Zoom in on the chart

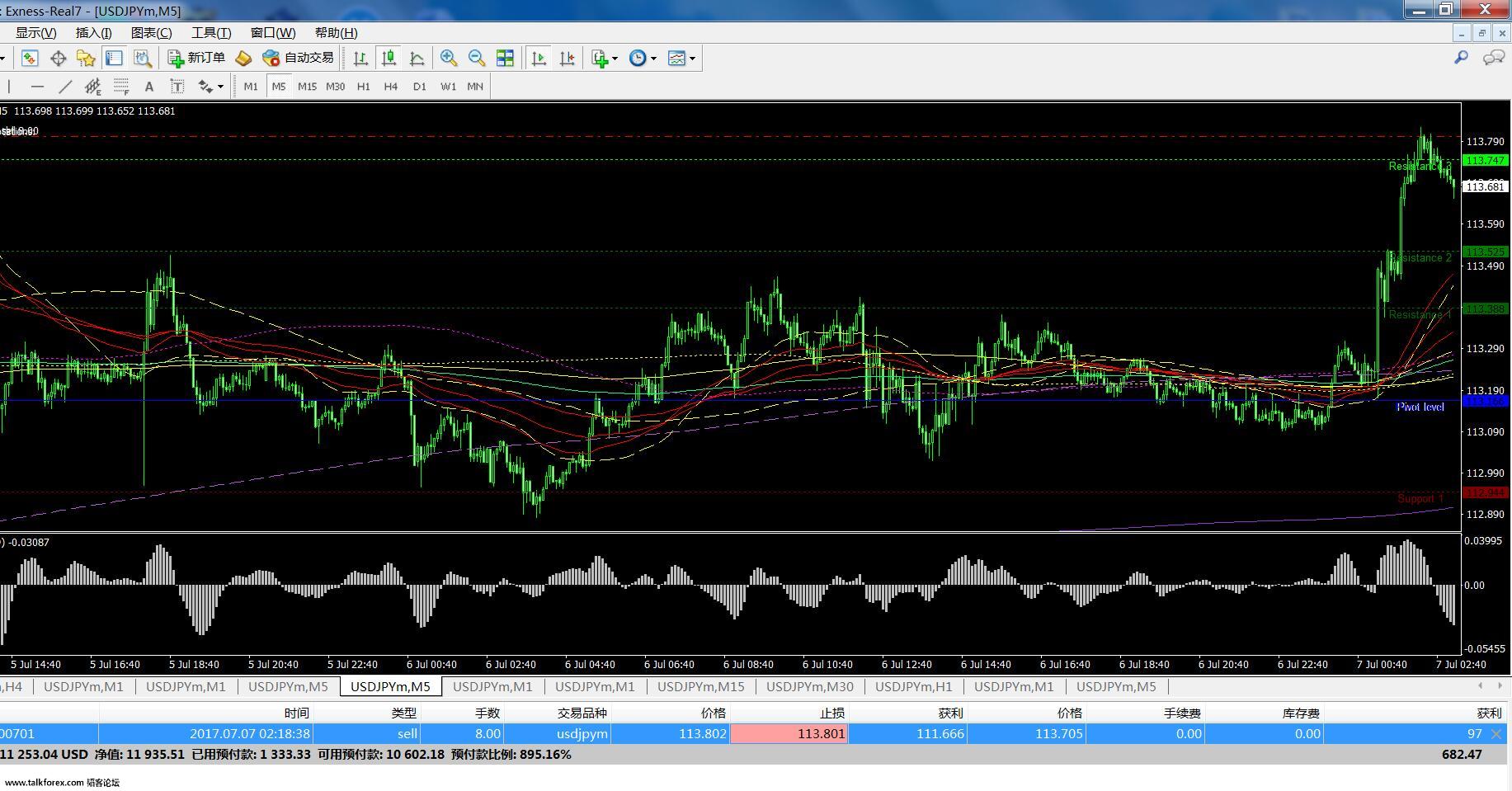[449, 58]
